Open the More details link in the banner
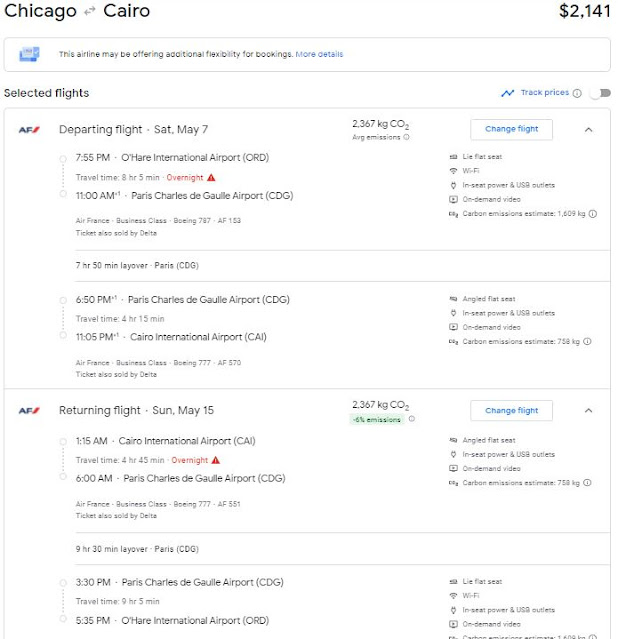 pos(319,54)
